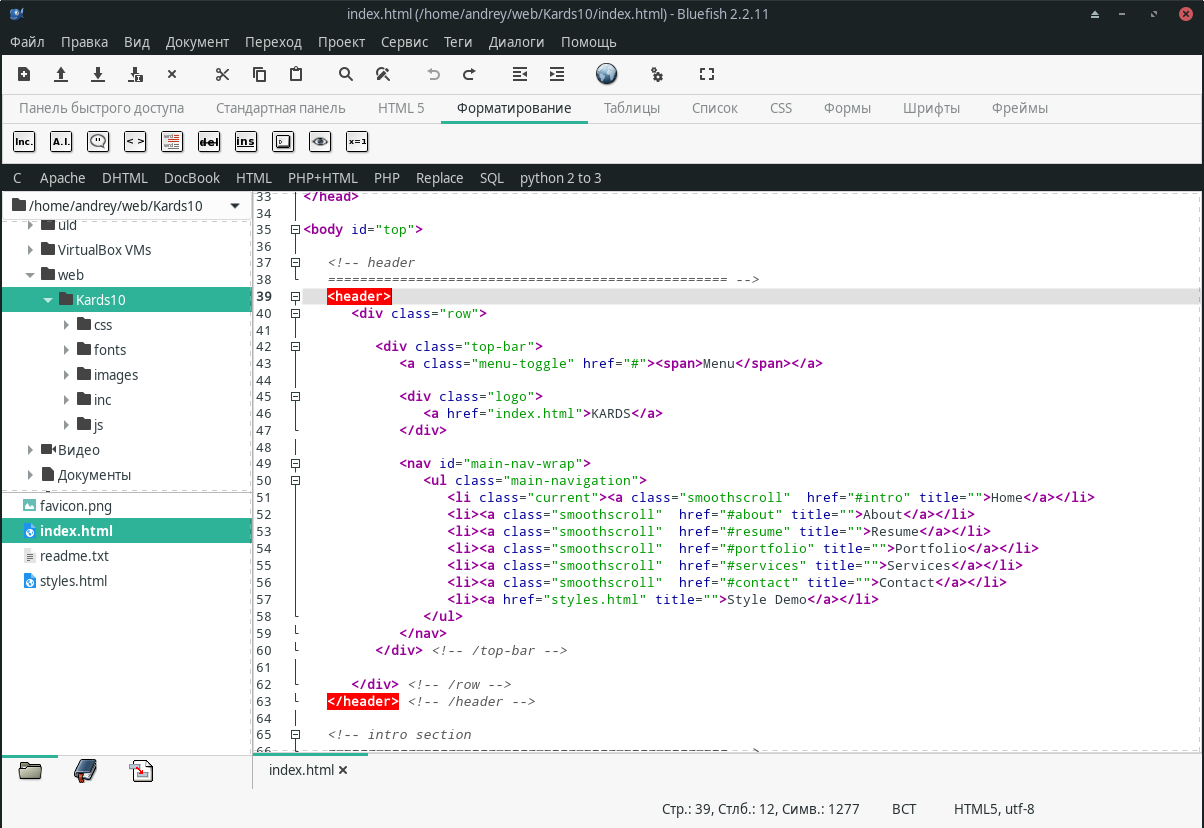This screenshot has width=1204, height=828.
Task: Click the Paste clipboard icon
Action: point(296,74)
